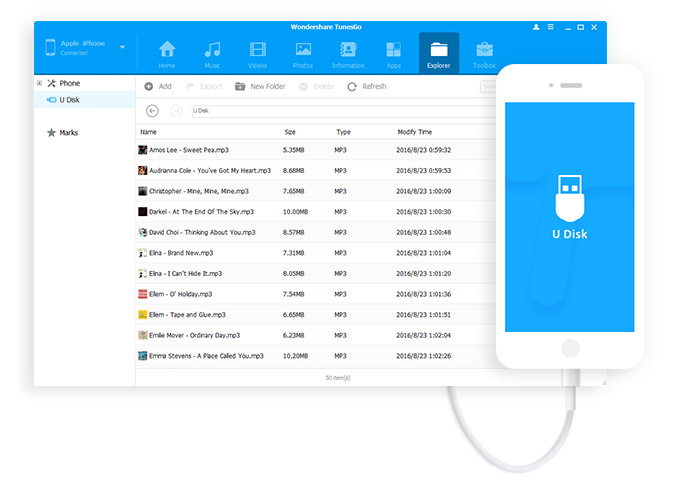Tap the U Disk icon on phone screen
Viewport: 696px width, 487px height.
coord(570,198)
